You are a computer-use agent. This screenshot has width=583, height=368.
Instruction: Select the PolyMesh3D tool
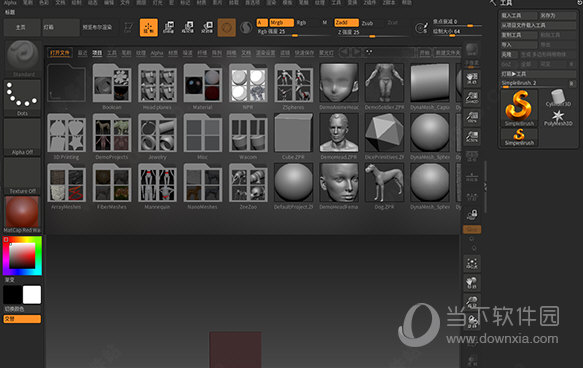pyautogui.click(x=558, y=118)
